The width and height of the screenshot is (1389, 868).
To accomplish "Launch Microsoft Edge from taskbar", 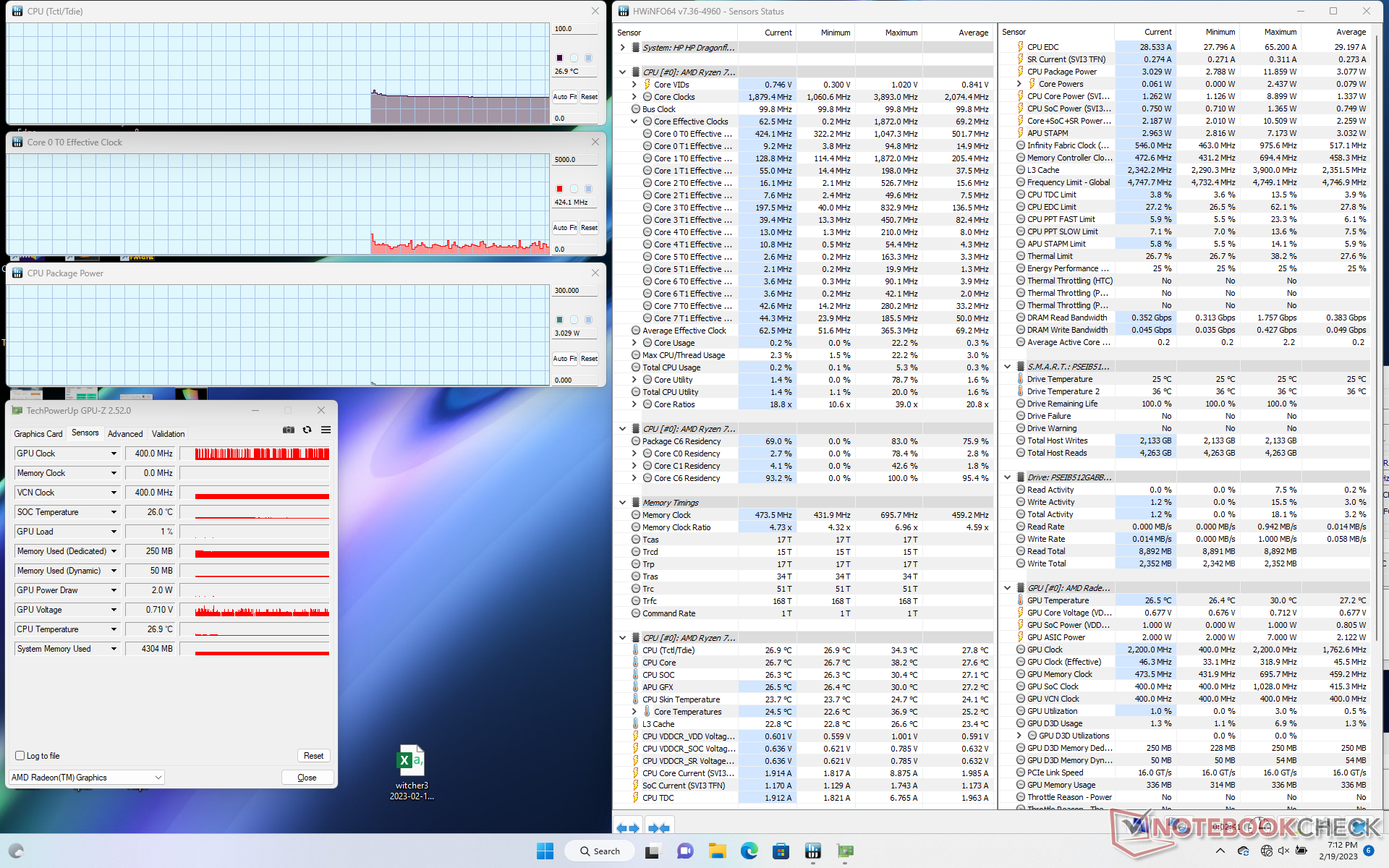I will (749, 851).
